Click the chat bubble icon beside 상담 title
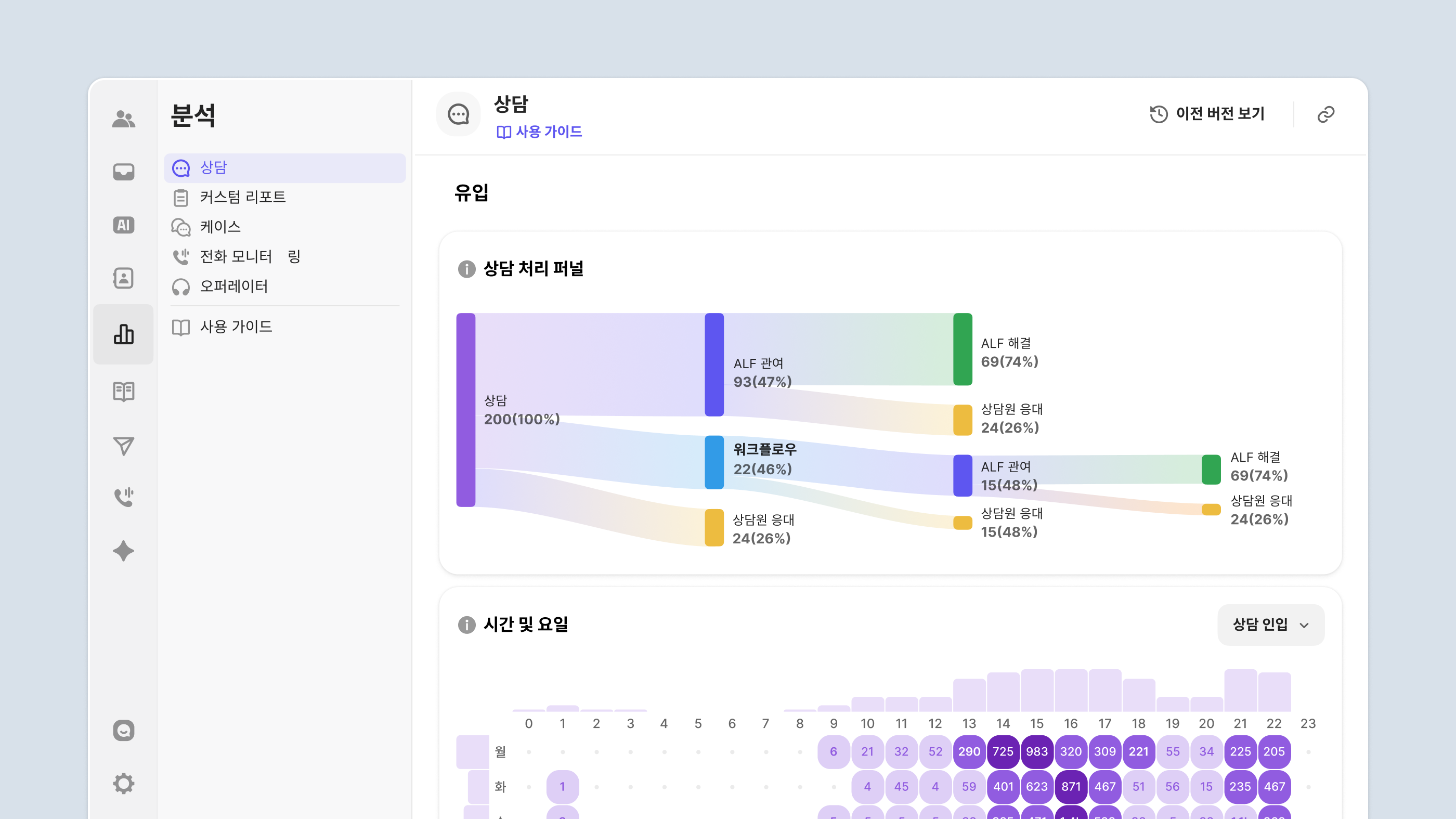 pos(458,114)
